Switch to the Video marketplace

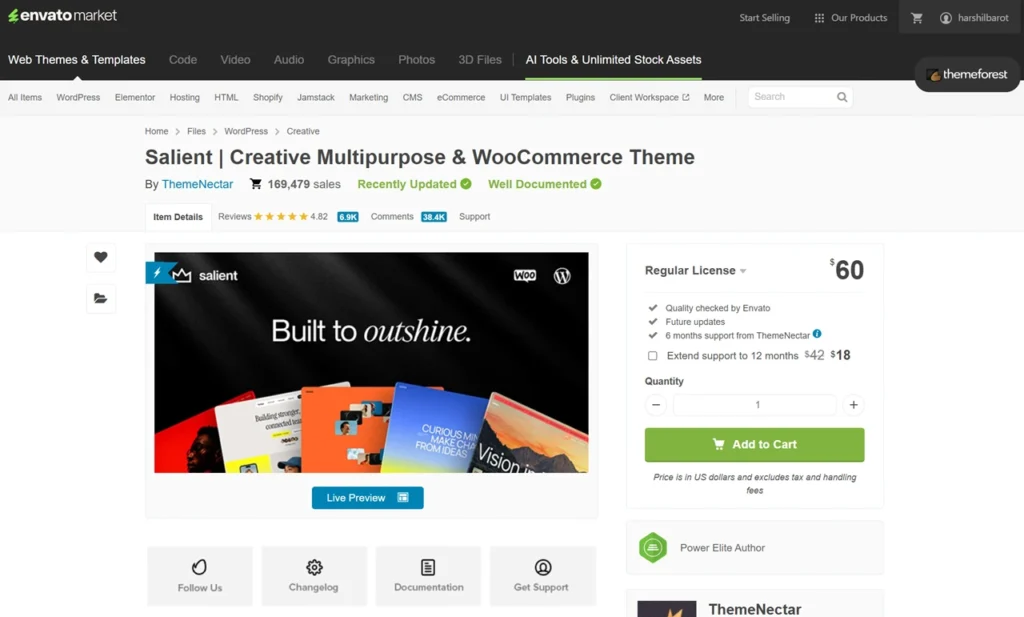[x=235, y=60]
